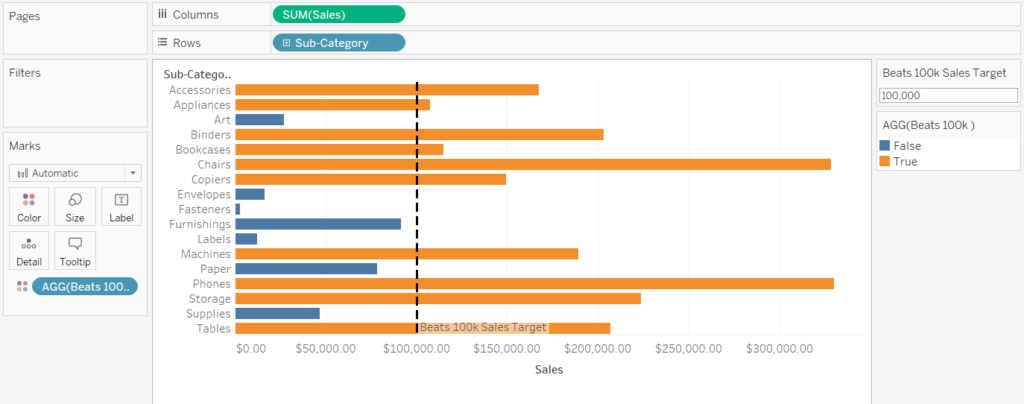The height and width of the screenshot is (404, 1024).
Task: Open the Automatic mark type dropdown
Action: click(x=68, y=173)
